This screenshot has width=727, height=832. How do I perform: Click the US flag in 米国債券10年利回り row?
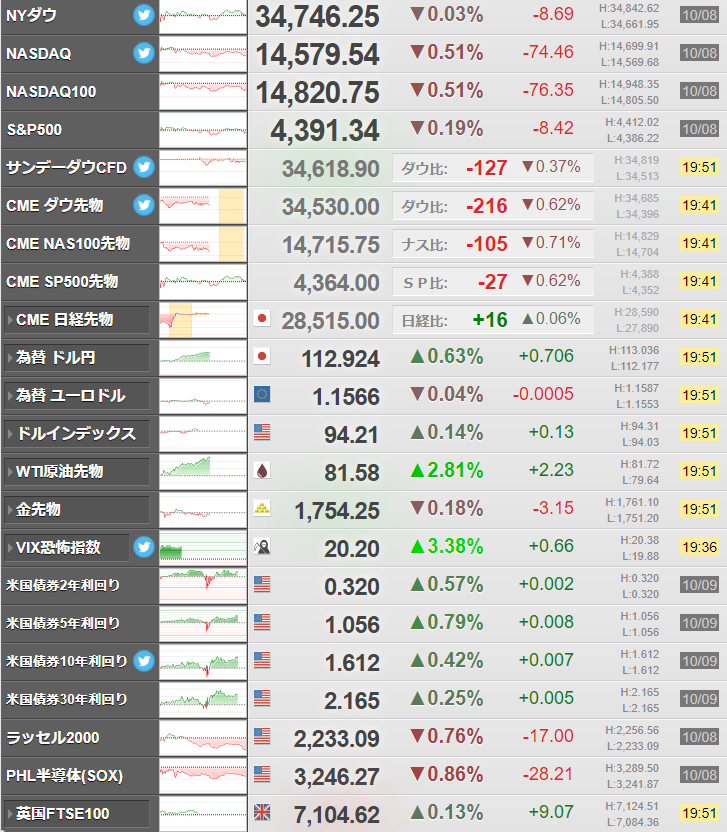click(x=262, y=661)
